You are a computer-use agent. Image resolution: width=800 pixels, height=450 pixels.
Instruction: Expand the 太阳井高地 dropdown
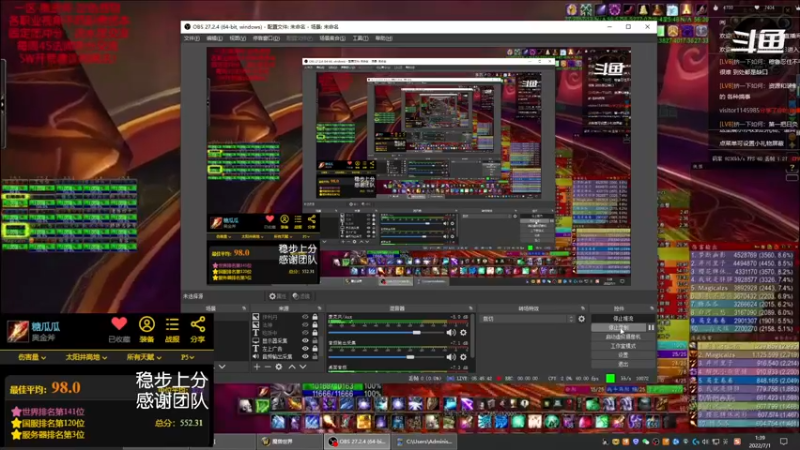[86, 357]
